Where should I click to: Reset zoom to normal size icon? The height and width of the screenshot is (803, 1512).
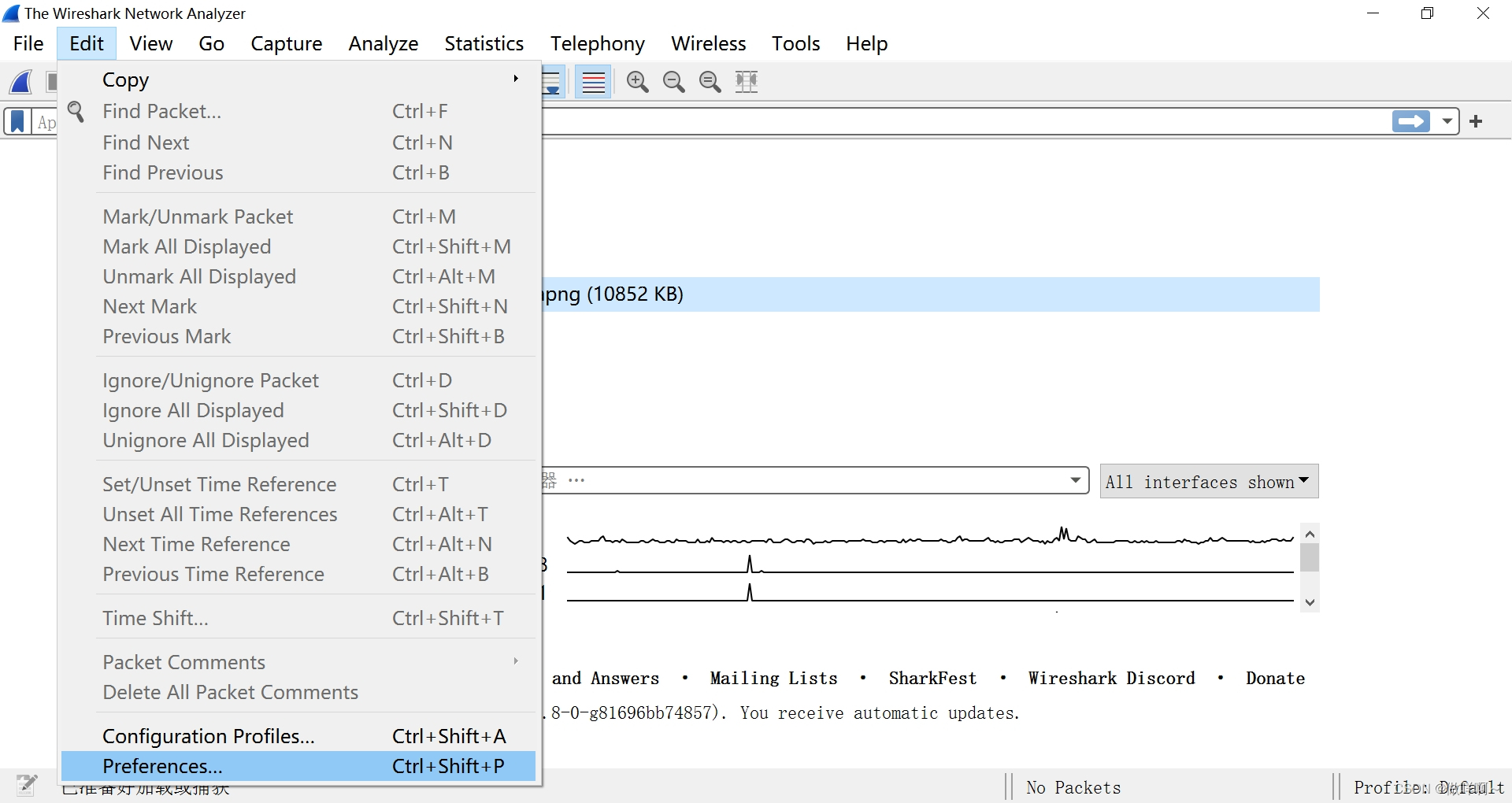710,82
